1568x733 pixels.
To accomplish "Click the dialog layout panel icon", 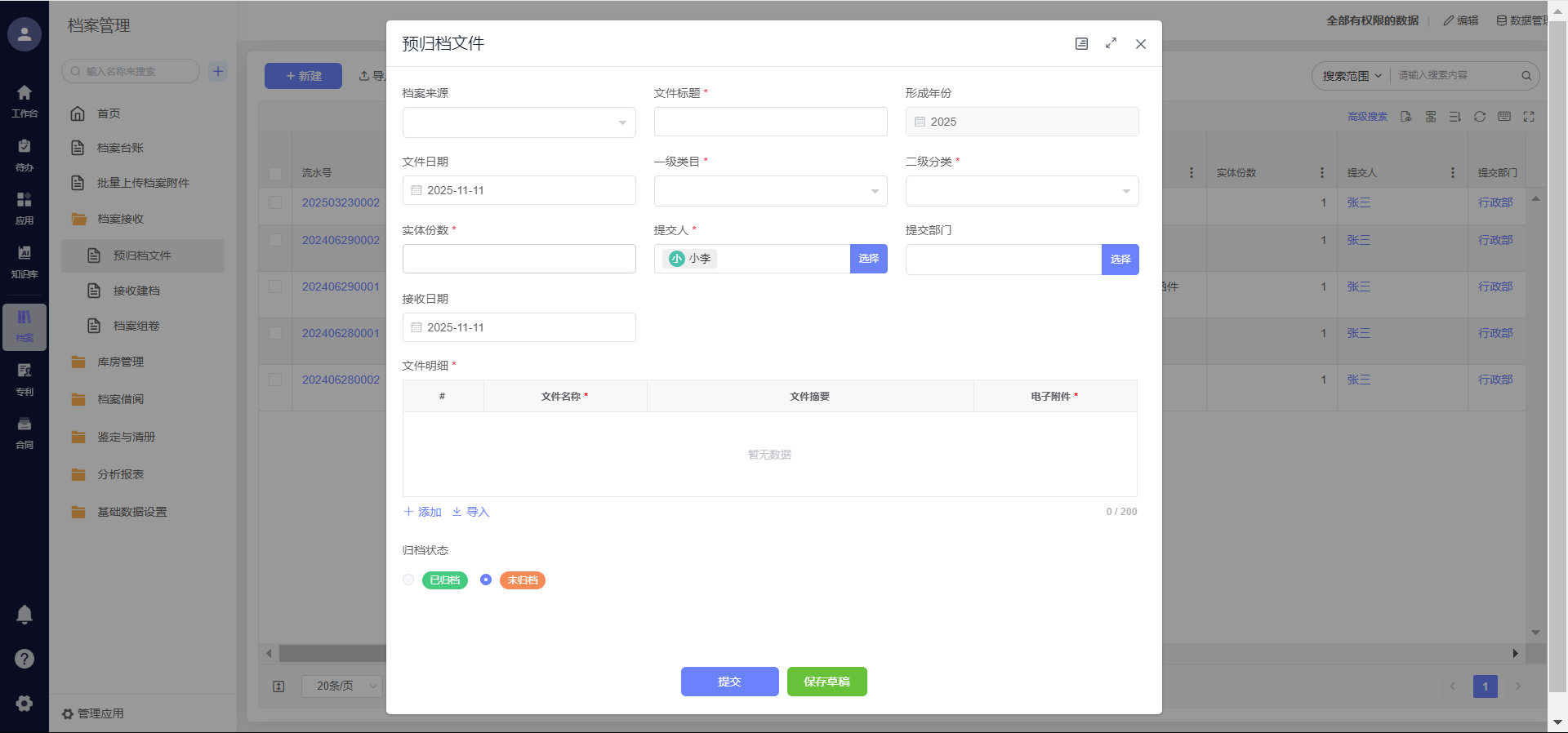I will 1081,43.
